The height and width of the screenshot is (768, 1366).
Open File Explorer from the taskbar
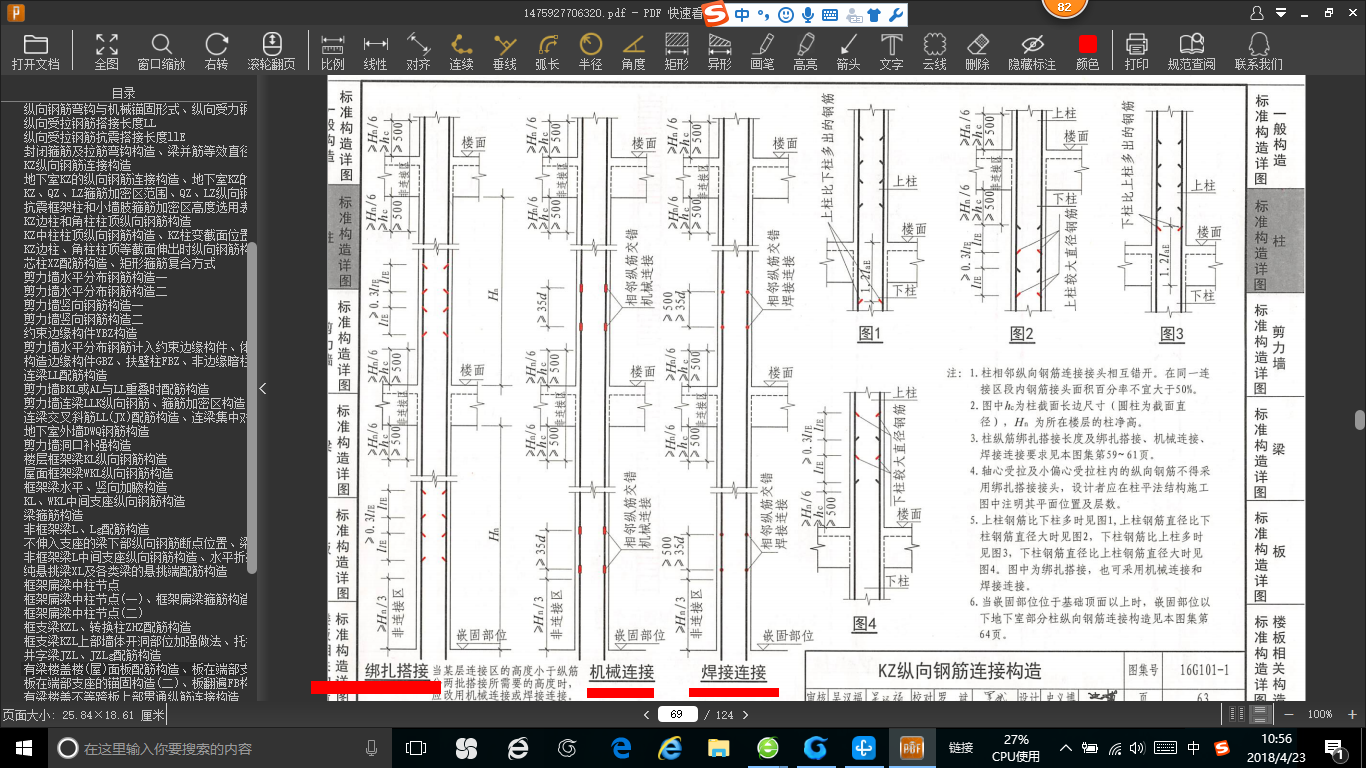point(718,747)
